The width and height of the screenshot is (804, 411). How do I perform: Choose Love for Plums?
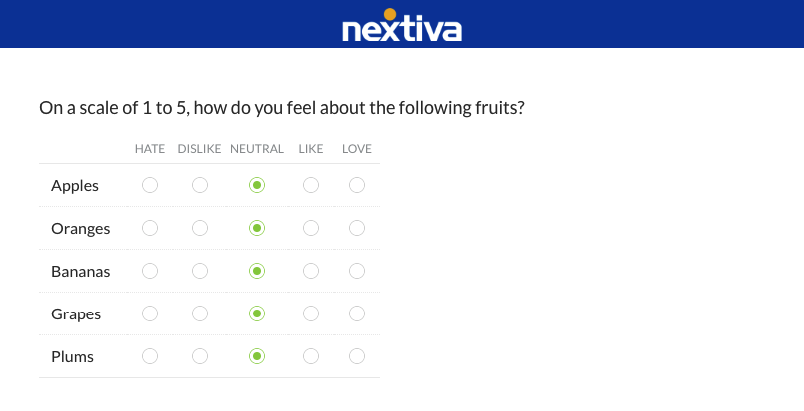click(357, 356)
